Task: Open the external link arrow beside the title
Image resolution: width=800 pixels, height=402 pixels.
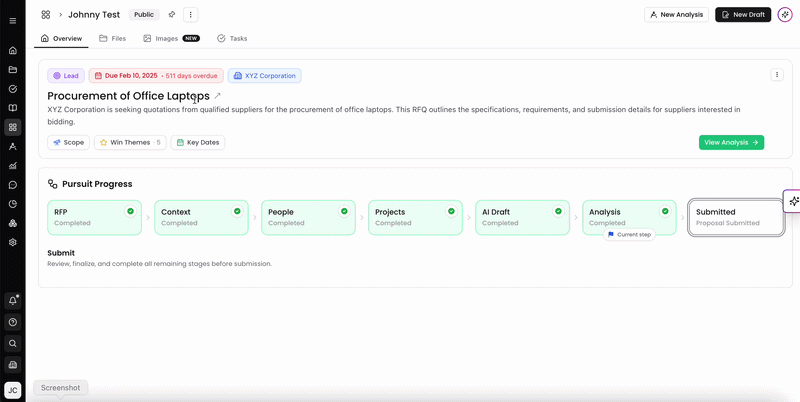Action: (x=217, y=96)
